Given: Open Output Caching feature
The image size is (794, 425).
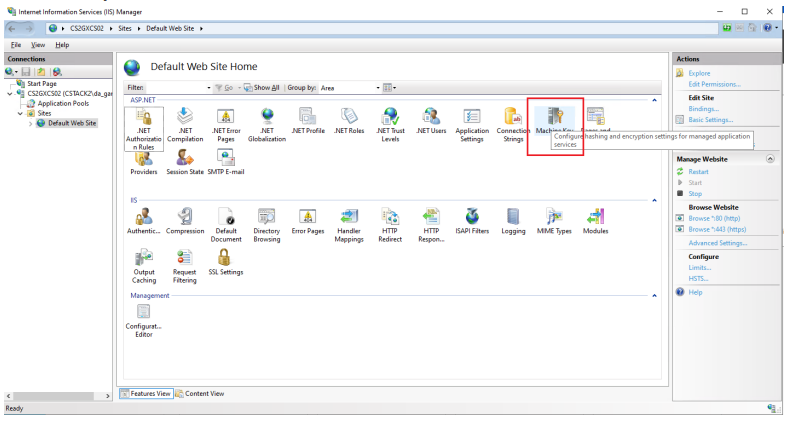Looking at the screenshot, I should 144,266.
